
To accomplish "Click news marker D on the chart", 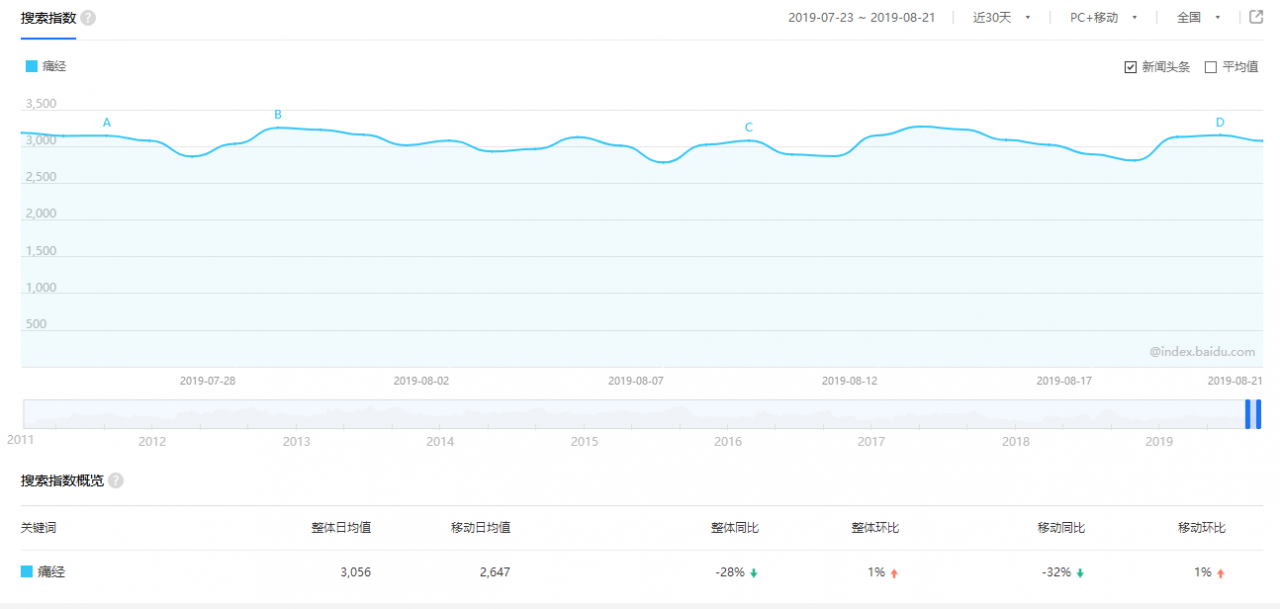I will [x=1220, y=123].
